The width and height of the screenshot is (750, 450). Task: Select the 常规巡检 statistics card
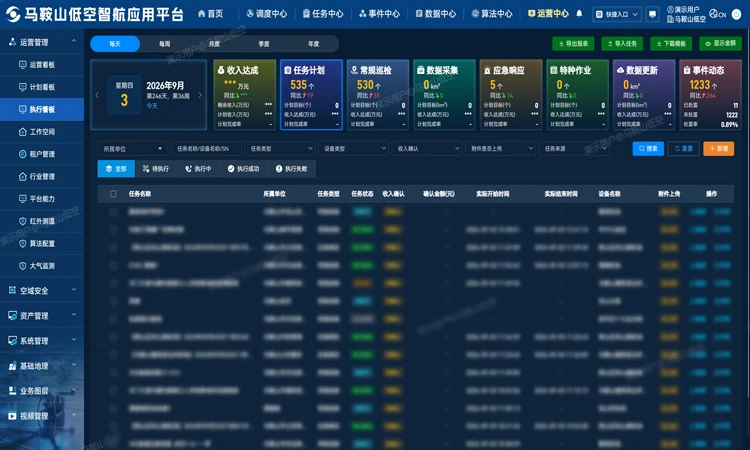coord(377,95)
